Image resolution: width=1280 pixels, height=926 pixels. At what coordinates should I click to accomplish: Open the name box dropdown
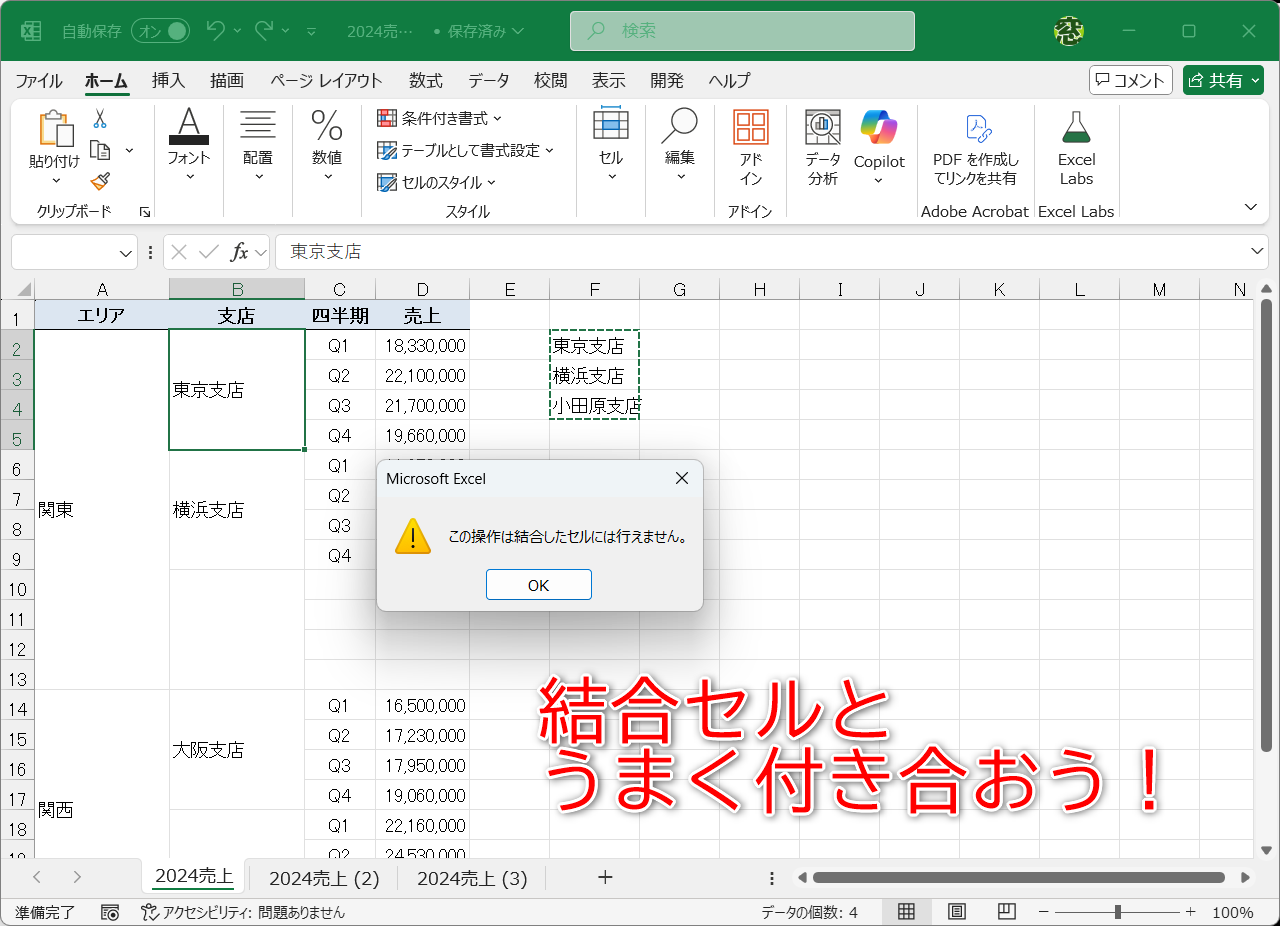[x=125, y=252]
